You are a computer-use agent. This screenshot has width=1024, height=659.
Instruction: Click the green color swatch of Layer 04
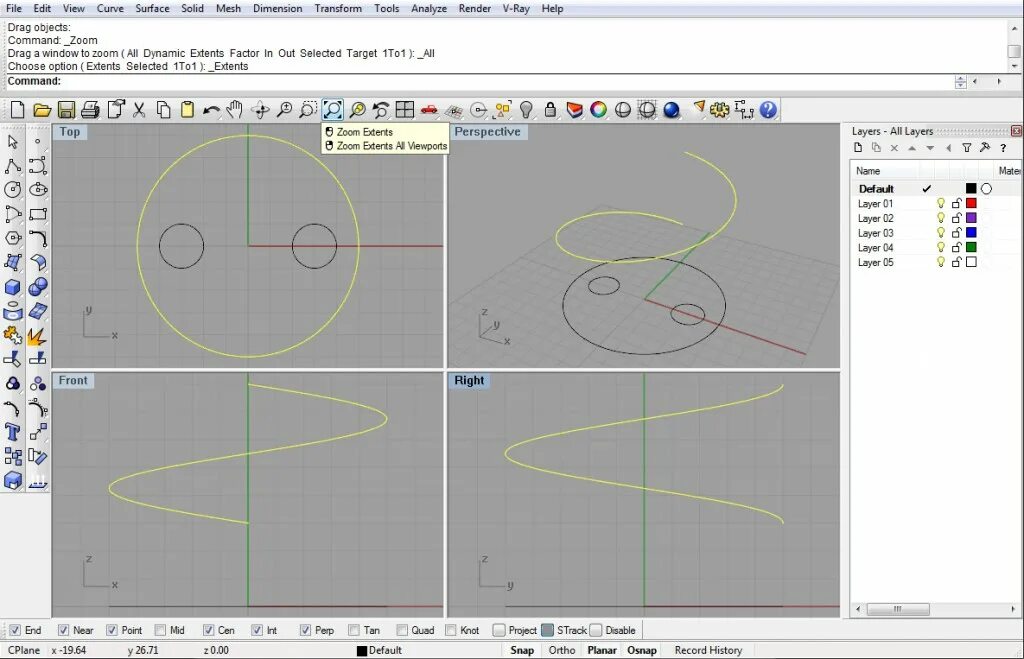(971, 247)
